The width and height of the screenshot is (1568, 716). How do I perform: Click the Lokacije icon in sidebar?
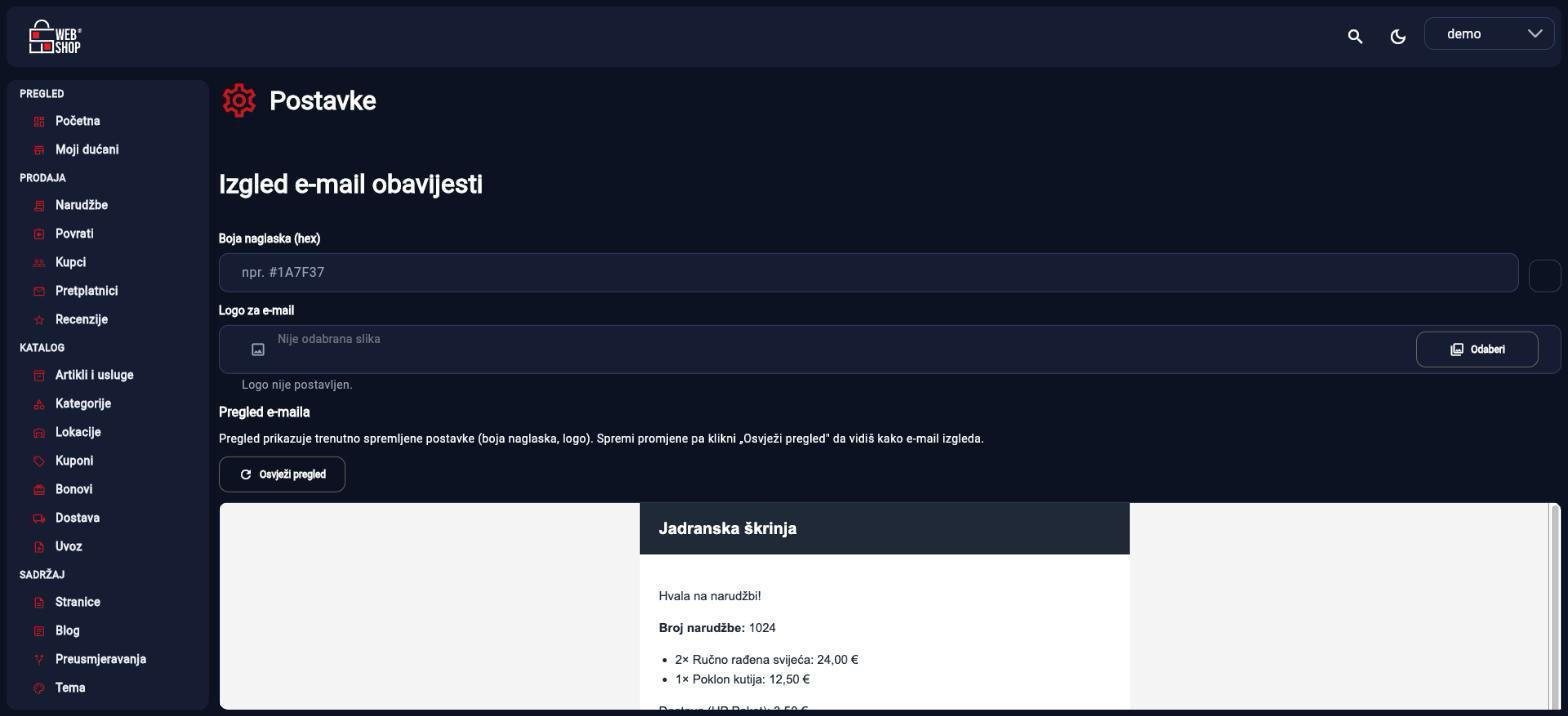(x=39, y=433)
